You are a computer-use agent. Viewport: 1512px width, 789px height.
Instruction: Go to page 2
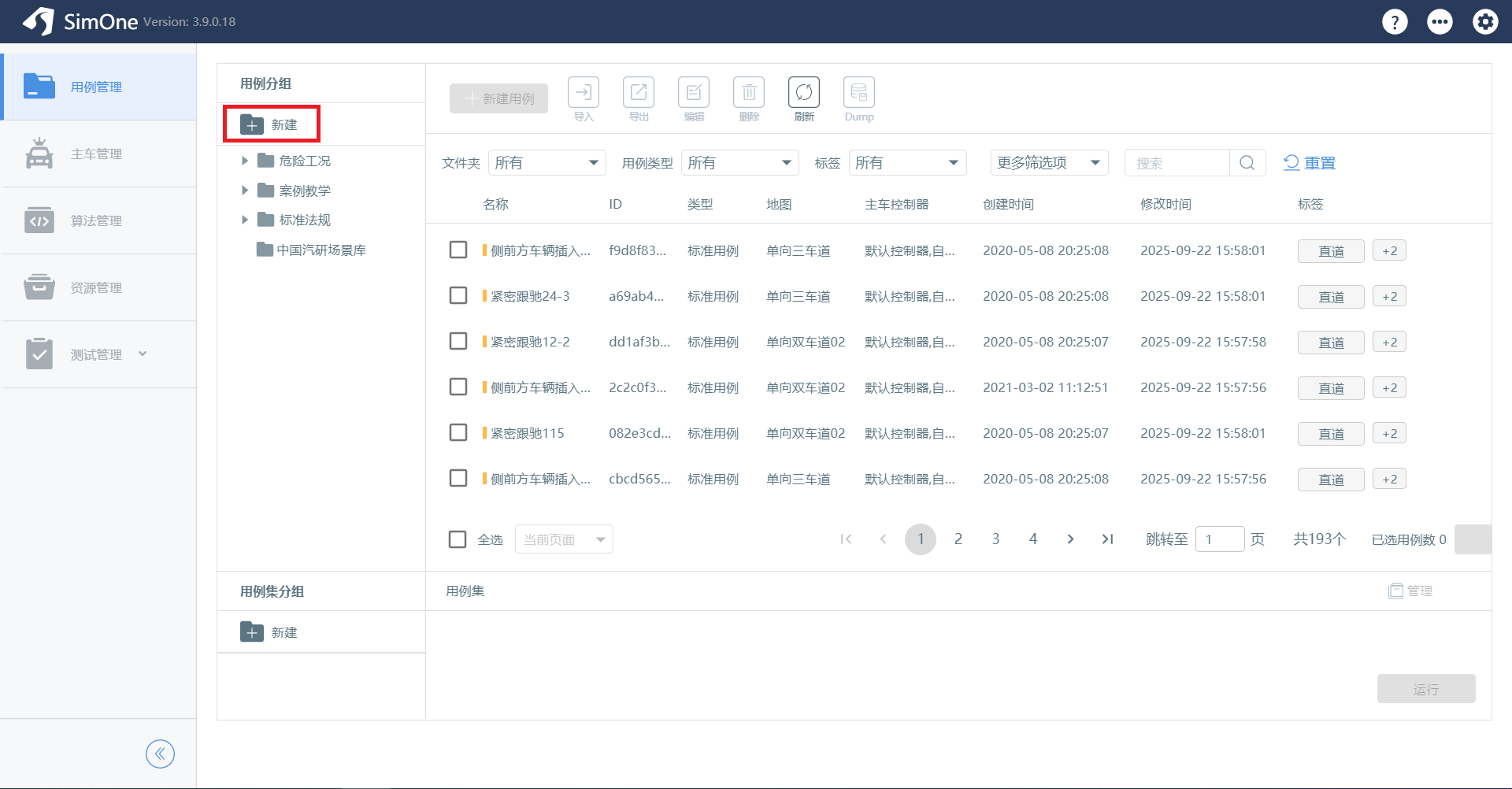coord(958,539)
